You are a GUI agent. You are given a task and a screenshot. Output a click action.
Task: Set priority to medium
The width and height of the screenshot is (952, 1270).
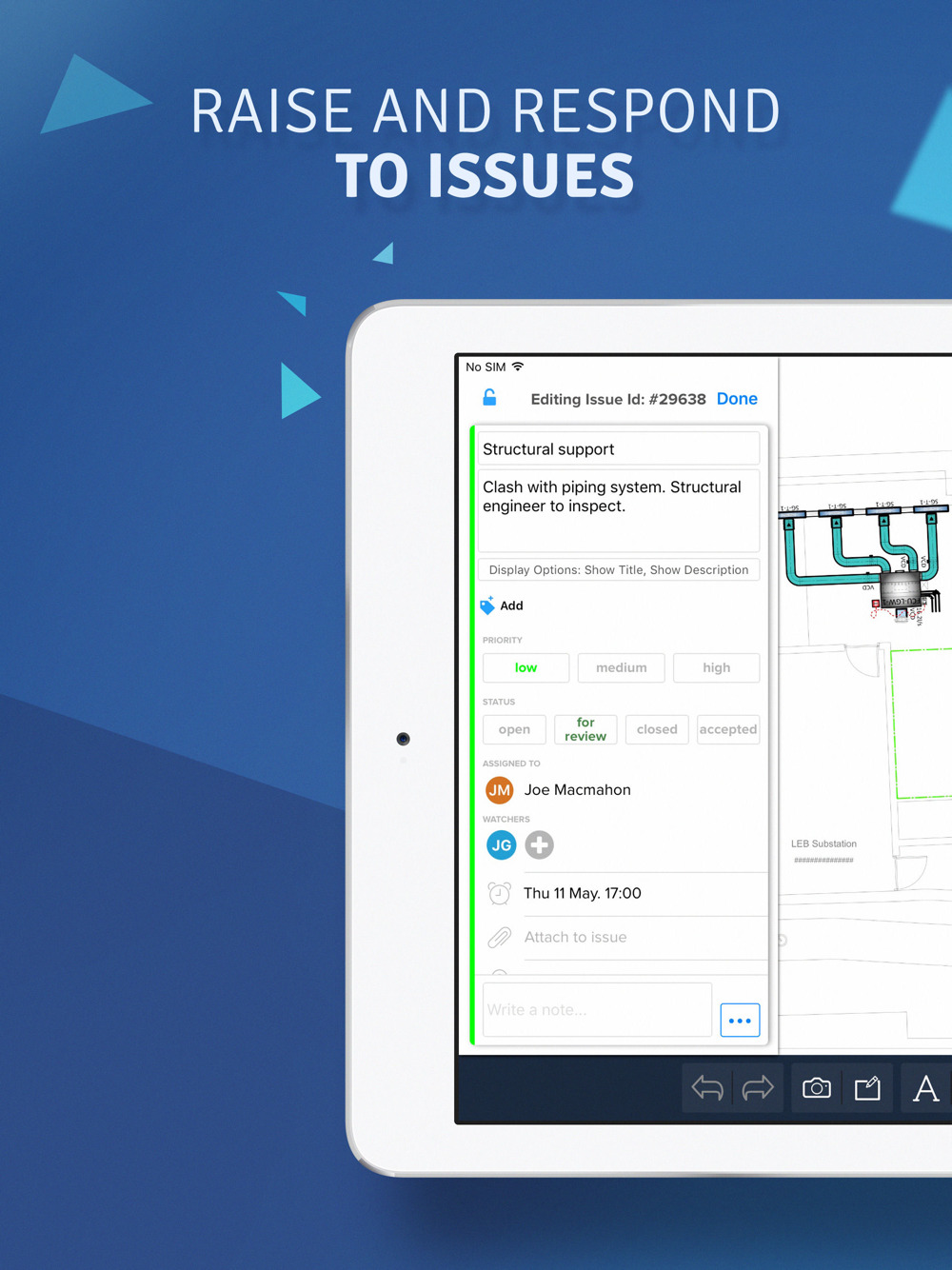[621, 668]
